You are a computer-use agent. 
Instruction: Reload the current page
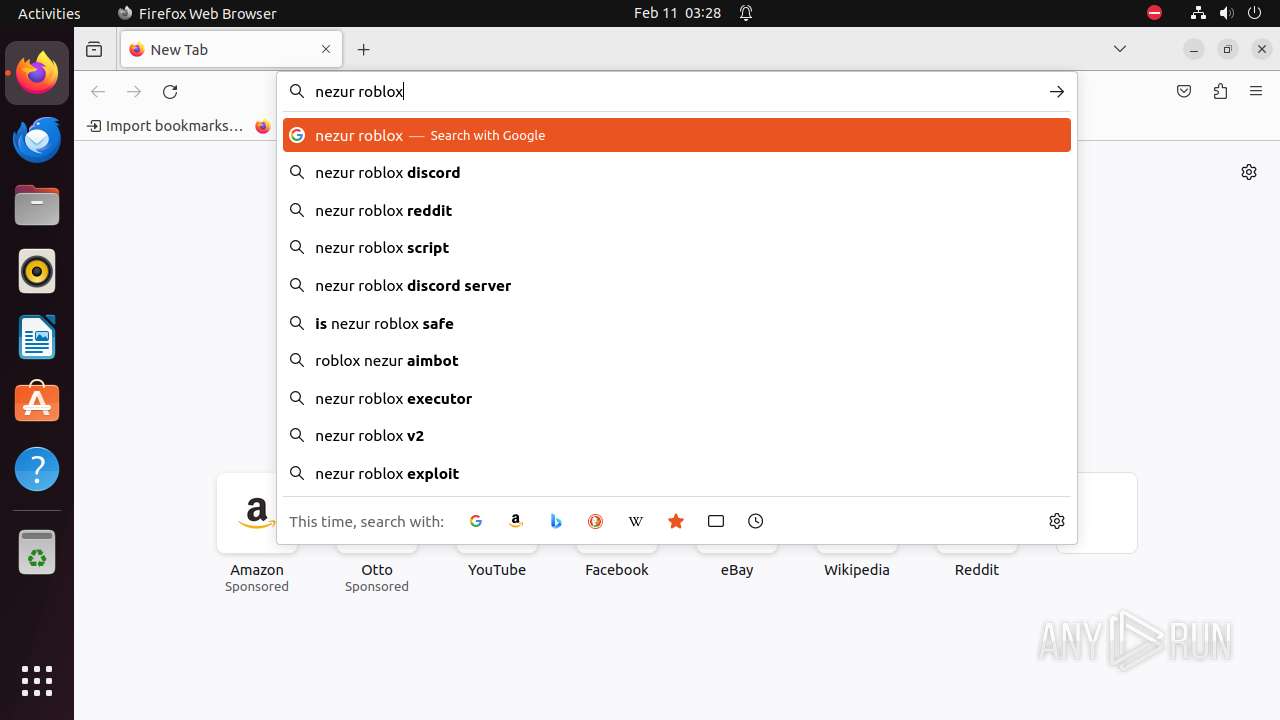point(170,91)
